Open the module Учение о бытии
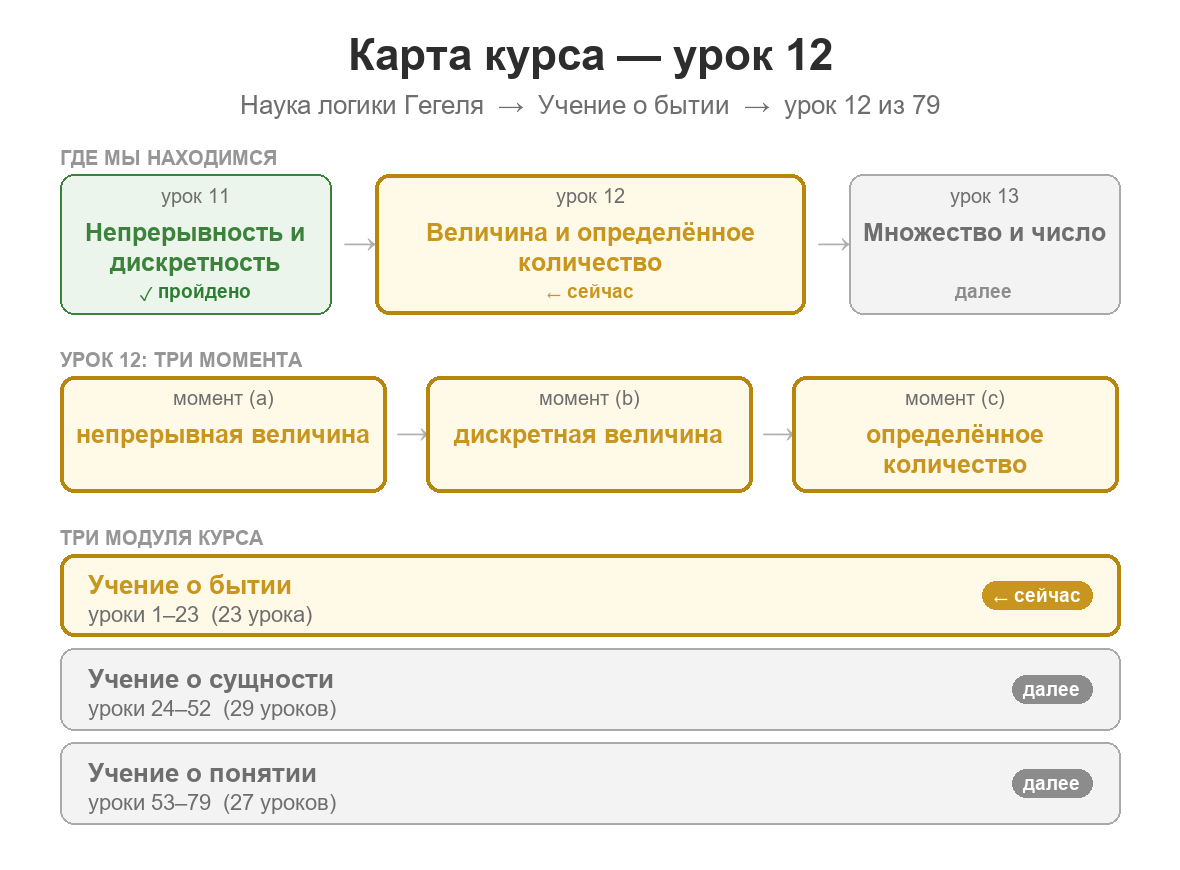1180x870 pixels. point(590,595)
